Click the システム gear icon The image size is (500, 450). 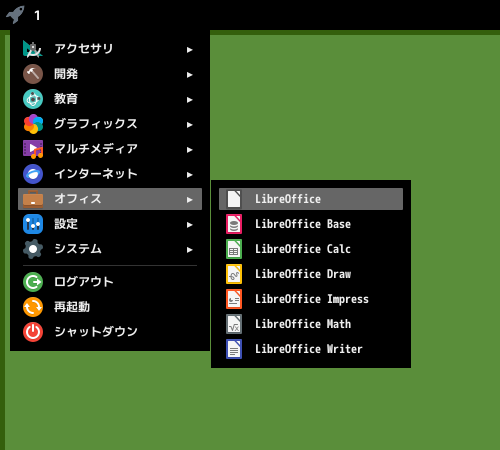tap(33, 249)
